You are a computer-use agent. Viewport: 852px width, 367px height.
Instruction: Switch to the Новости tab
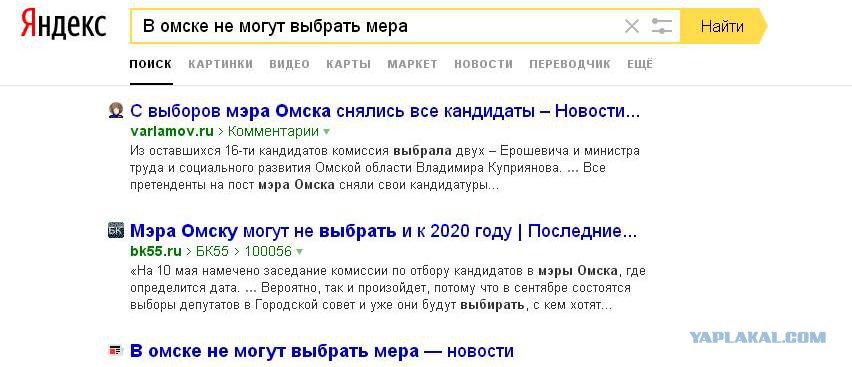[484, 64]
